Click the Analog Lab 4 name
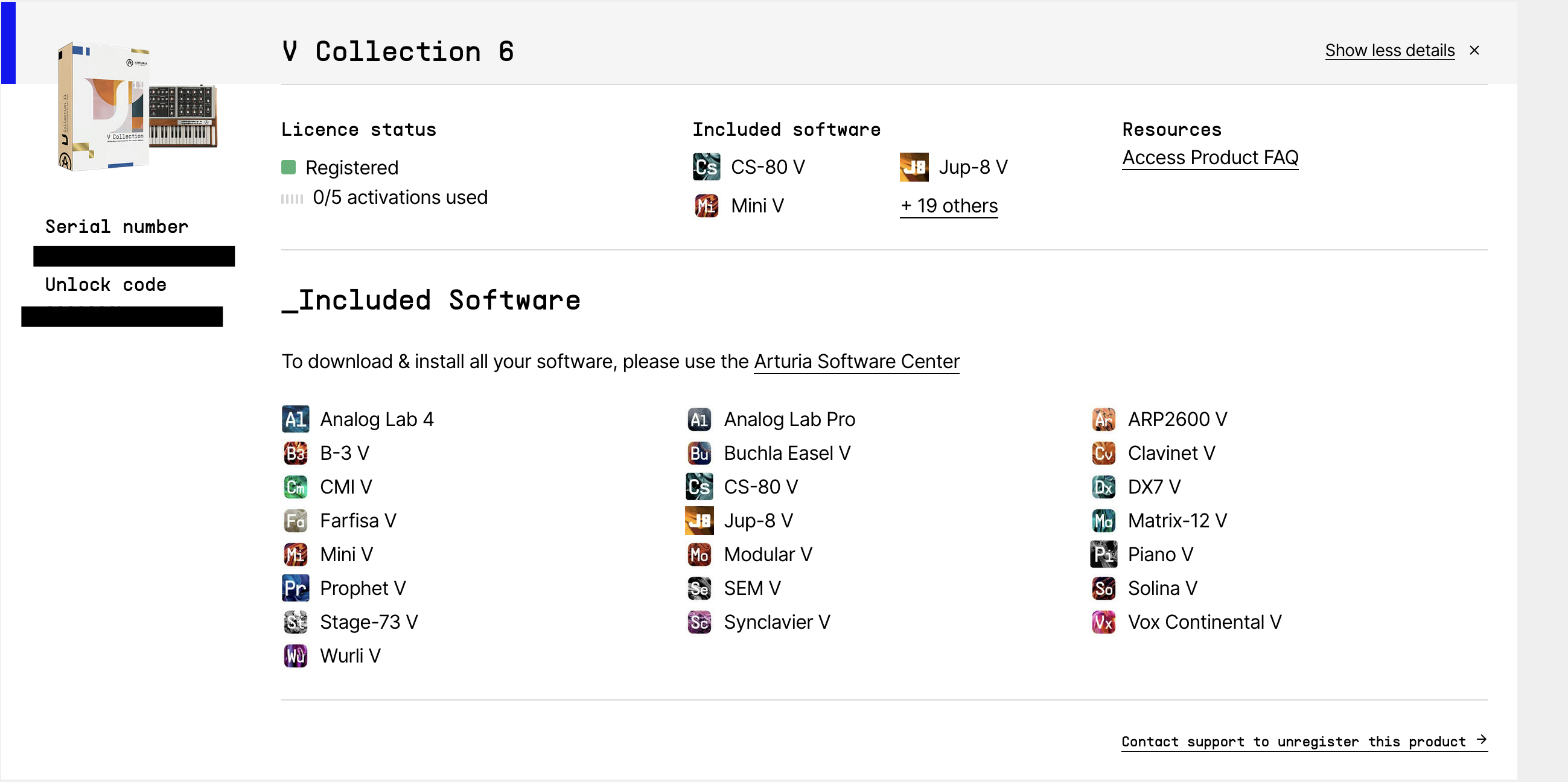This screenshot has height=782, width=1568. coord(377,419)
